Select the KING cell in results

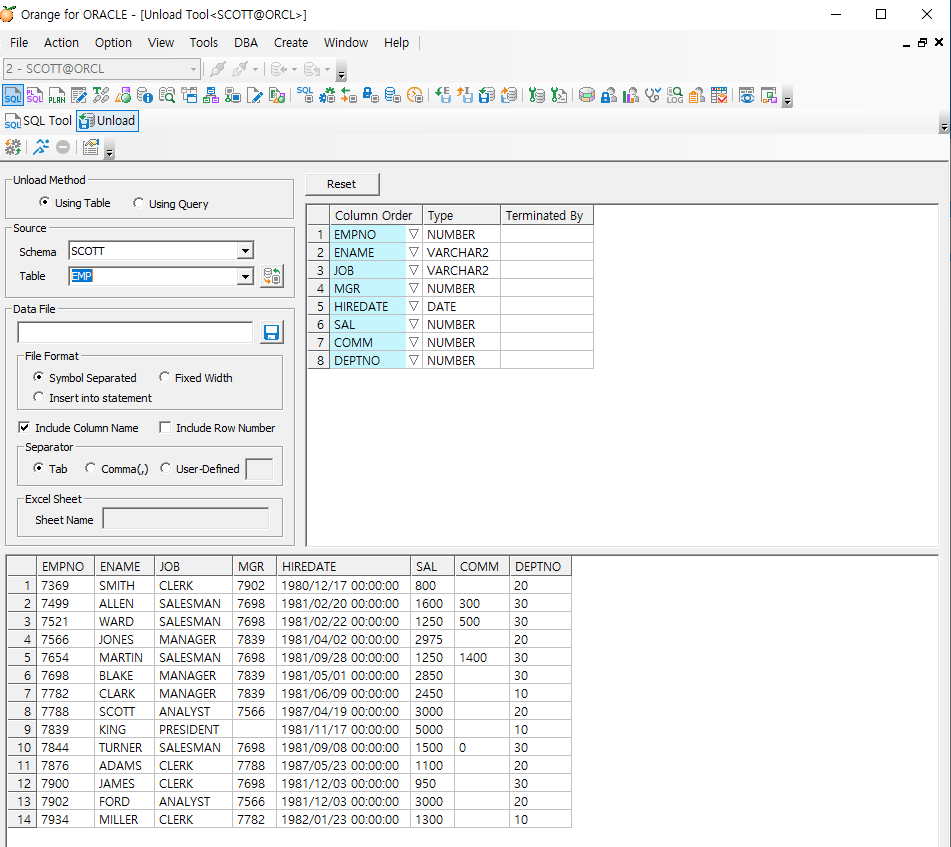tap(124, 729)
